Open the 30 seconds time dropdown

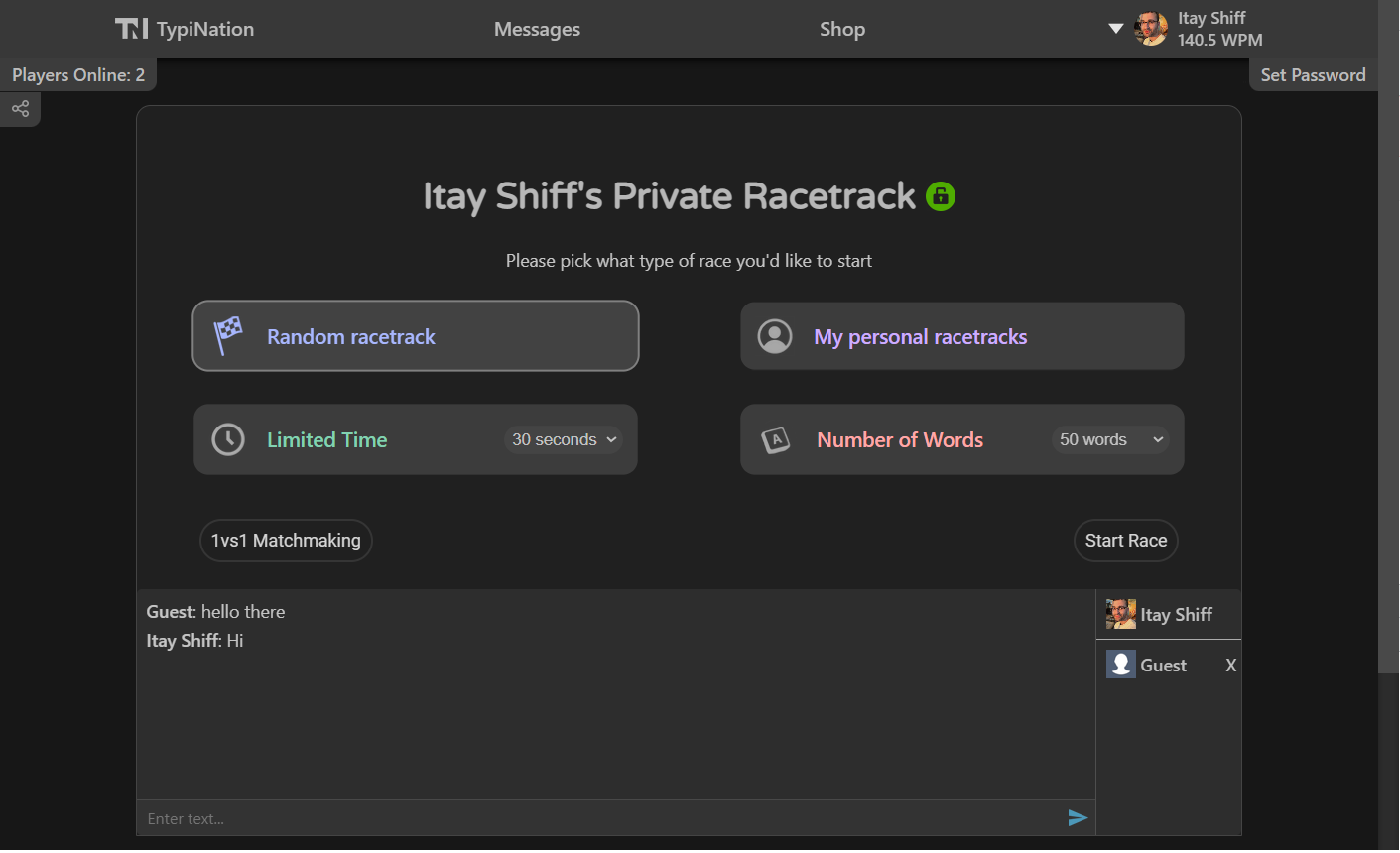tap(564, 439)
